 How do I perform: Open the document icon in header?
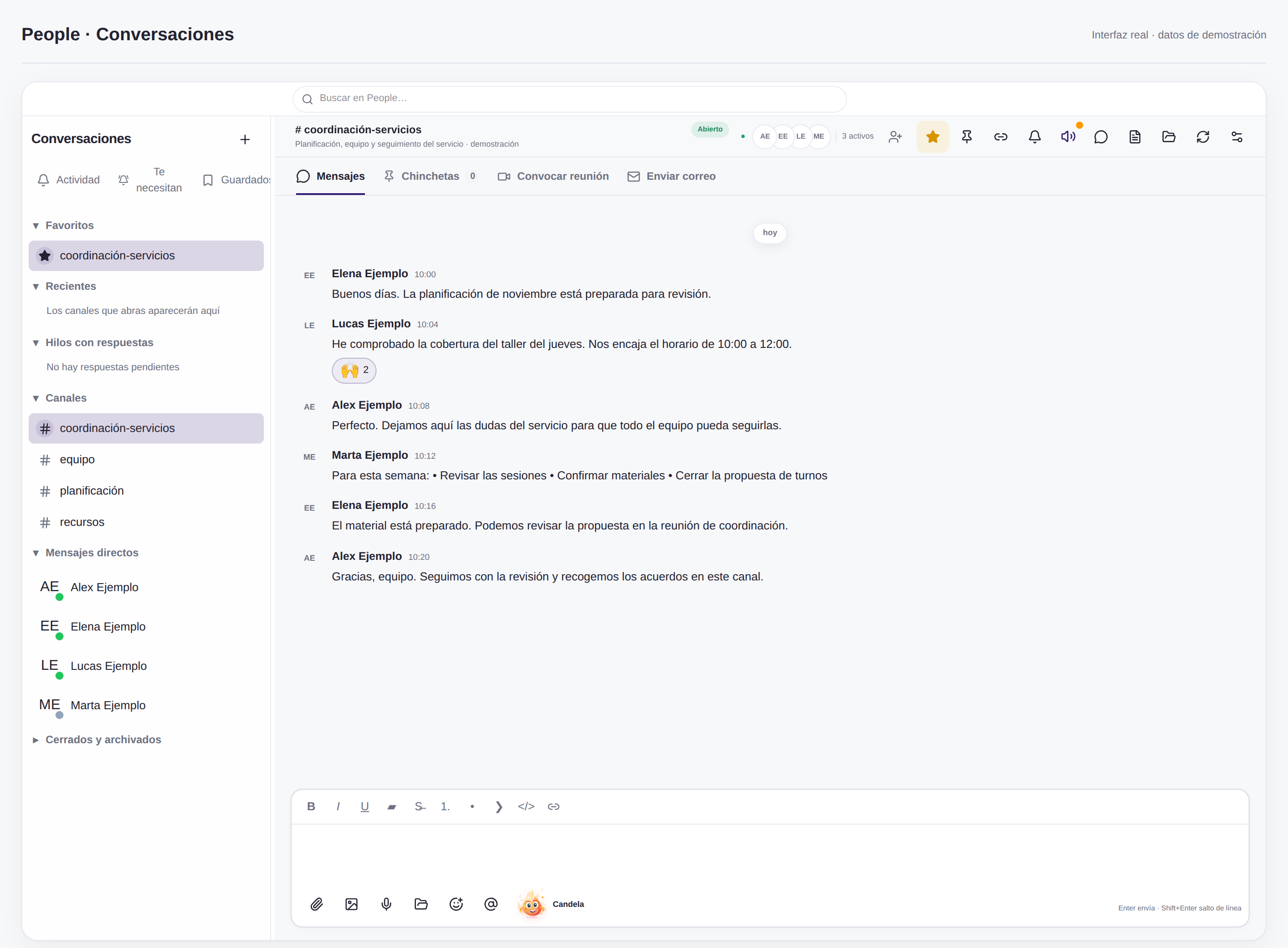(1135, 136)
